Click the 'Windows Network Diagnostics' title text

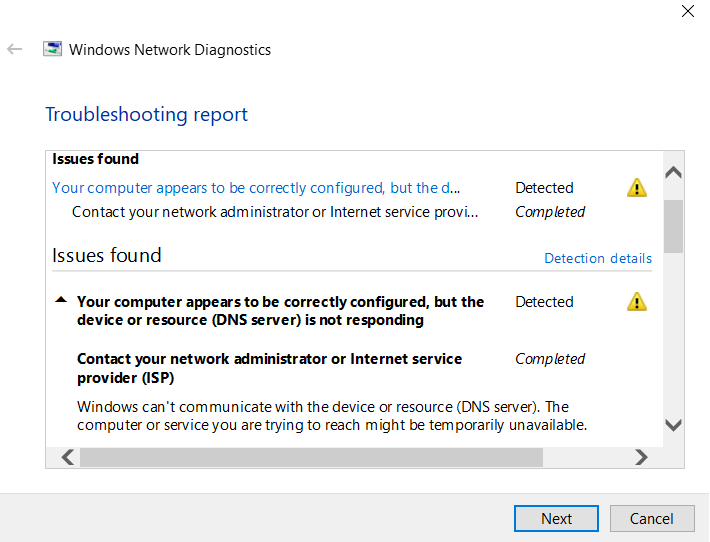point(170,49)
